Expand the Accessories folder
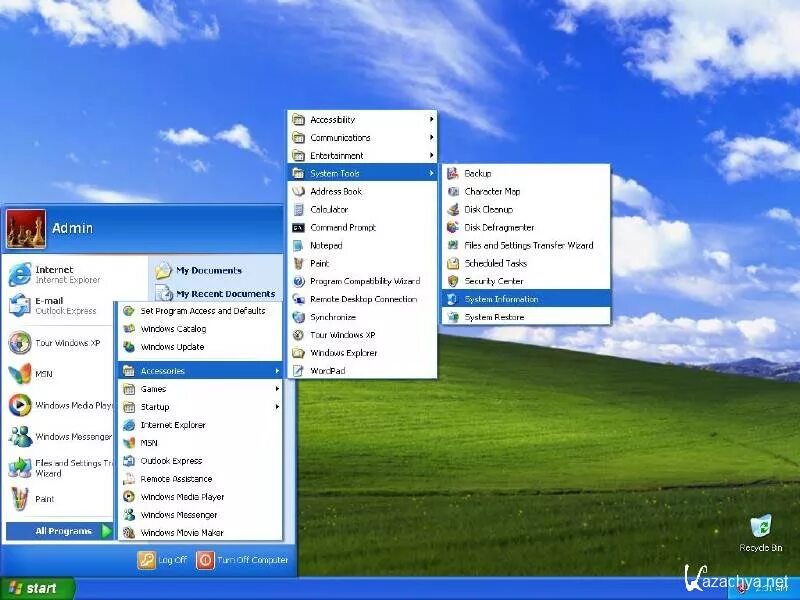800x600 pixels. coord(200,371)
